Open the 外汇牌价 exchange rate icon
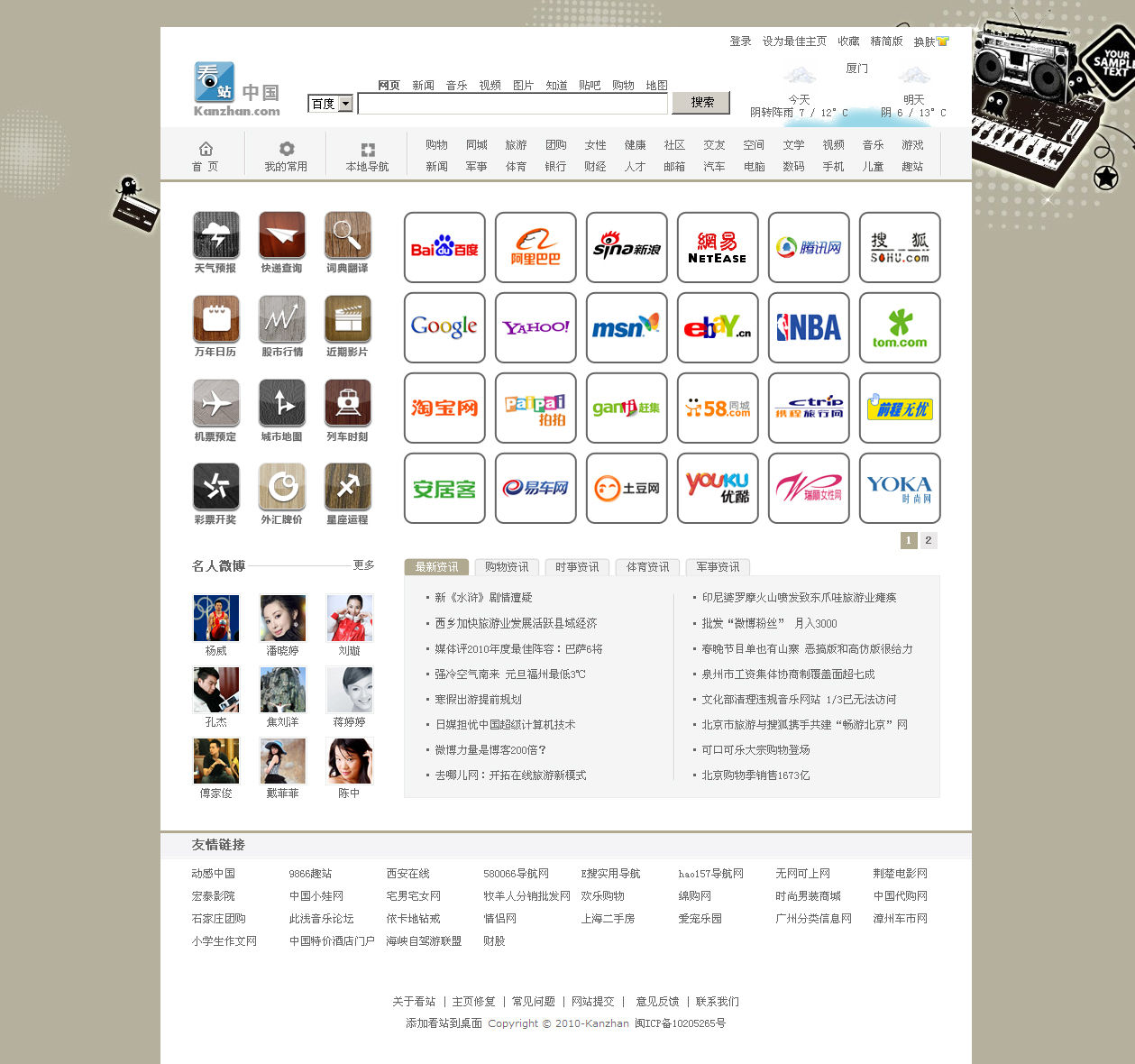 click(x=281, y=487)
